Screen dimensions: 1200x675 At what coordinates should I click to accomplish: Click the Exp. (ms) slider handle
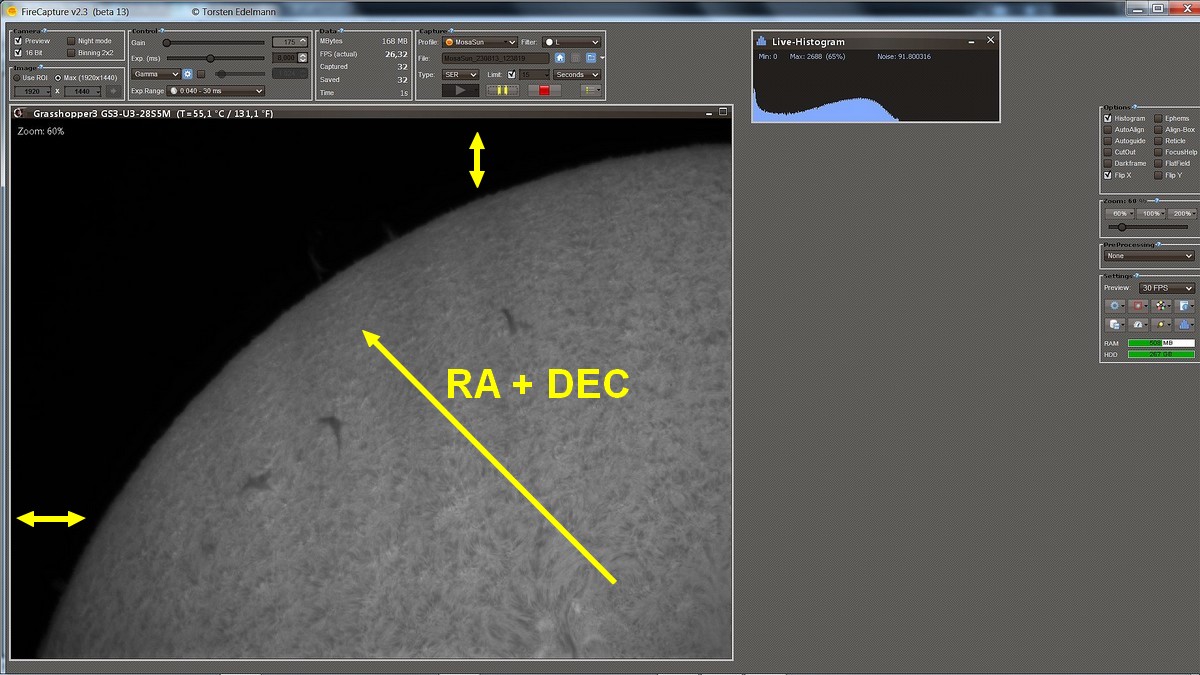(210, 58)
